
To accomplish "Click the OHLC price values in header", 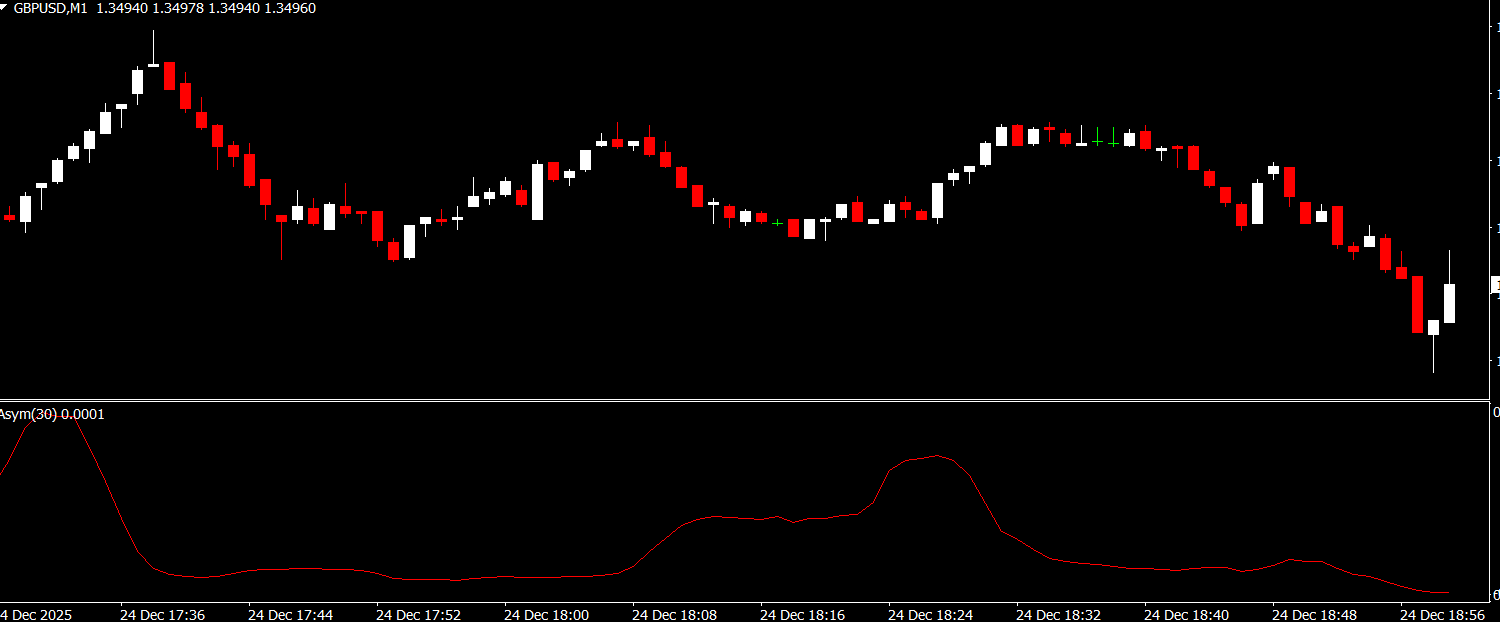I will click(206, 8).
